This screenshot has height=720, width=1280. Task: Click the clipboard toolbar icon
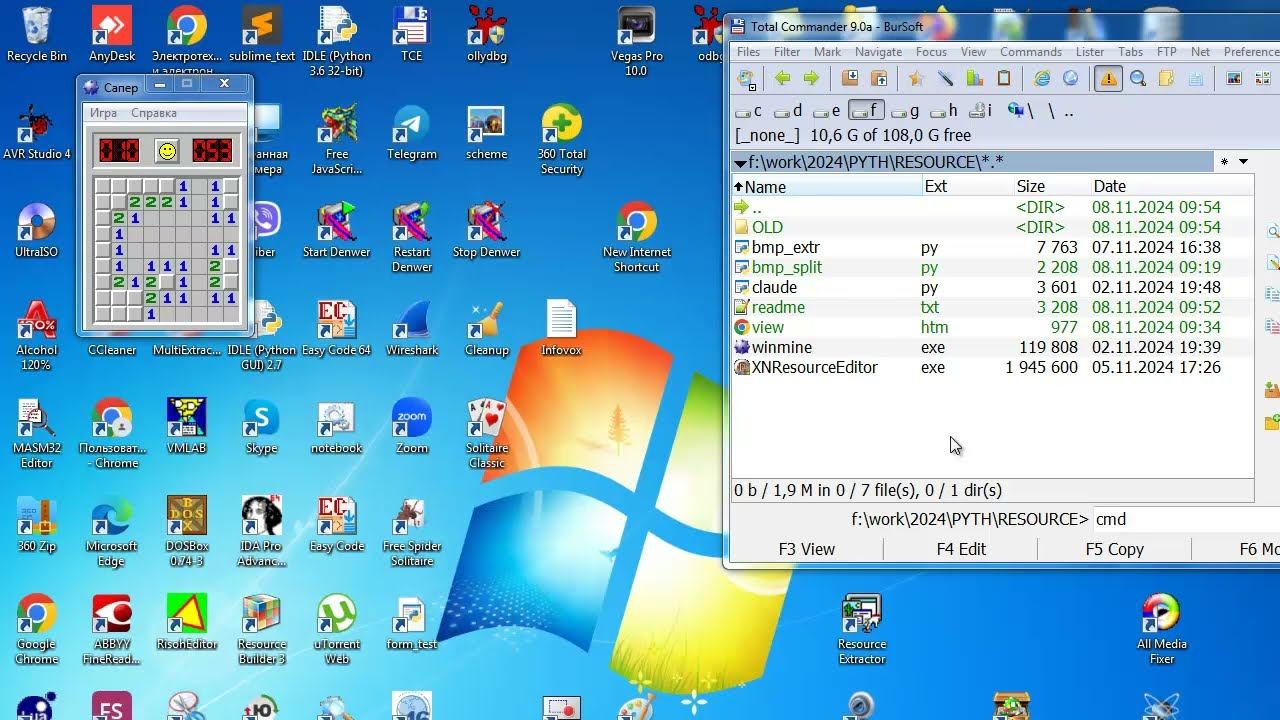(x=1004, y=79)
